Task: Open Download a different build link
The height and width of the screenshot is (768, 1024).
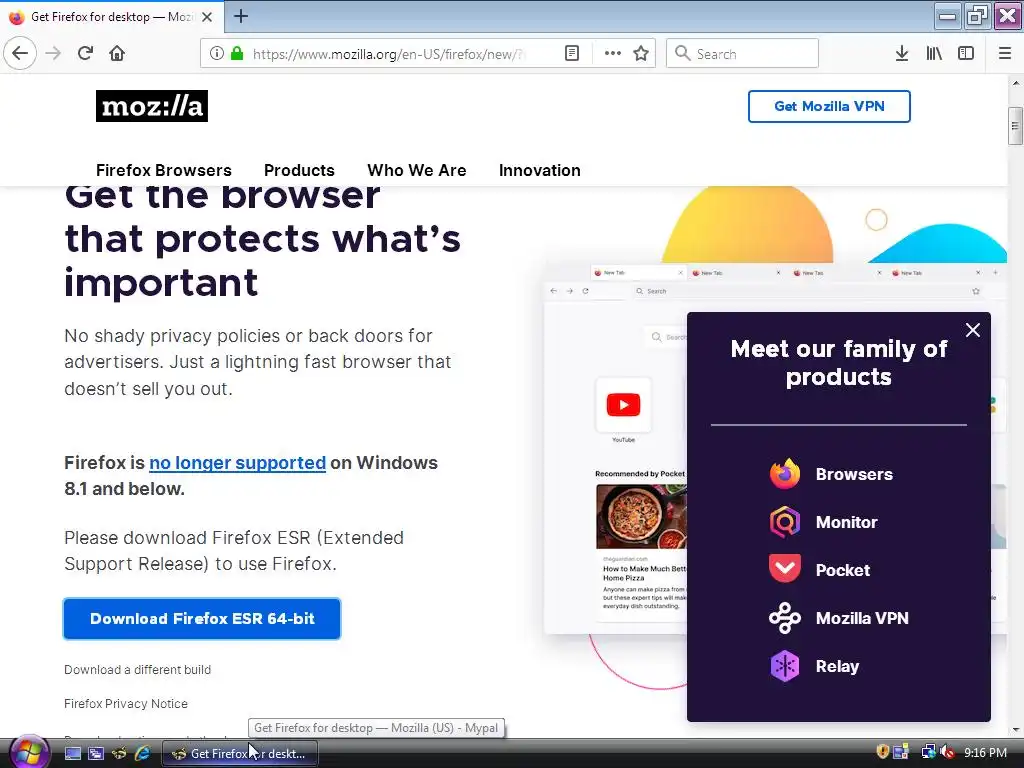Action: 137,669
